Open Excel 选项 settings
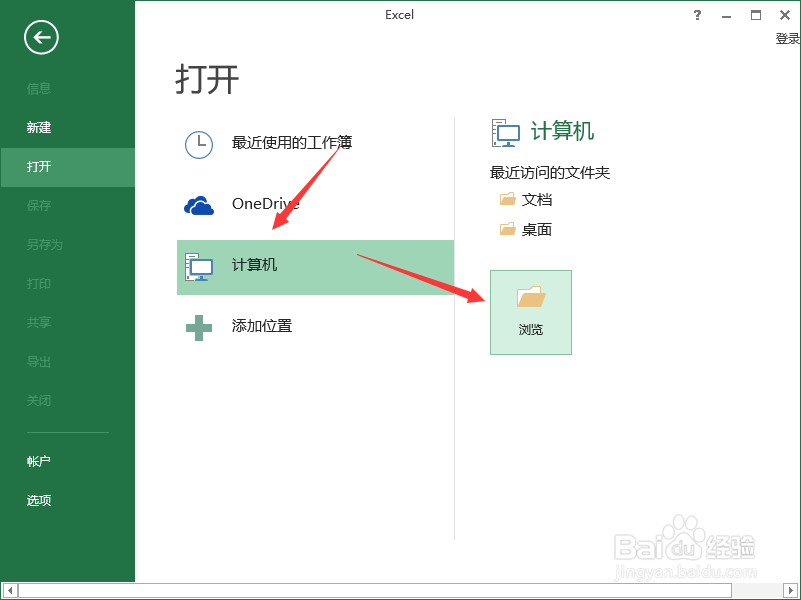 [x=38, y=500]
